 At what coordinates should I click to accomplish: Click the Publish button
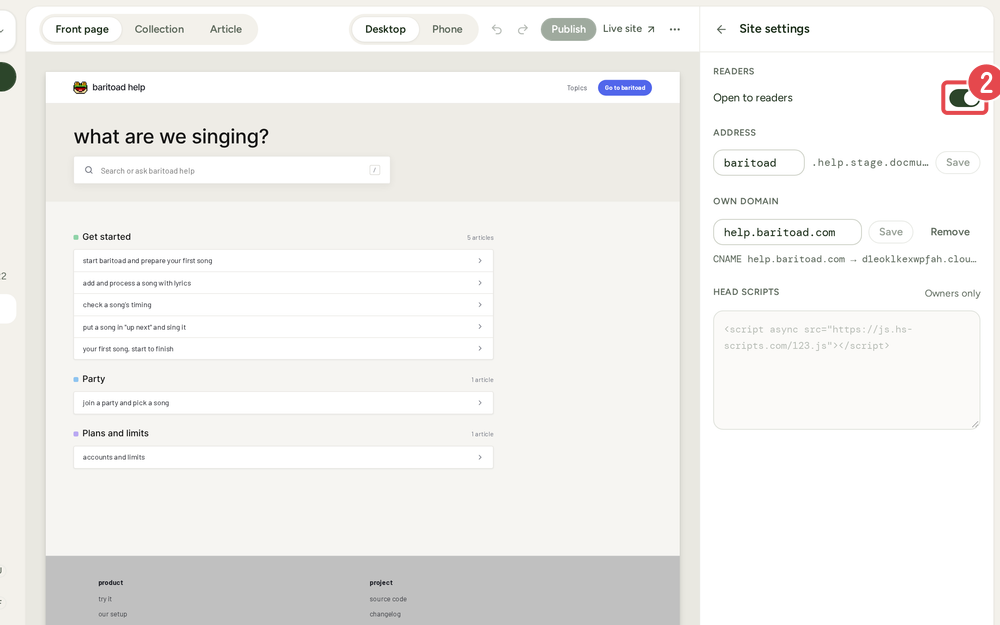(568, 29)
